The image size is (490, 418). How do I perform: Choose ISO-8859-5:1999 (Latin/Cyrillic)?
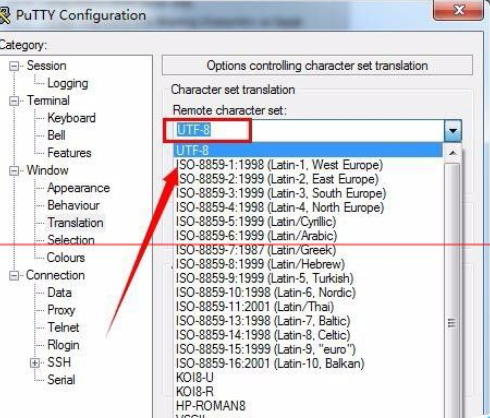click(256, 222)
